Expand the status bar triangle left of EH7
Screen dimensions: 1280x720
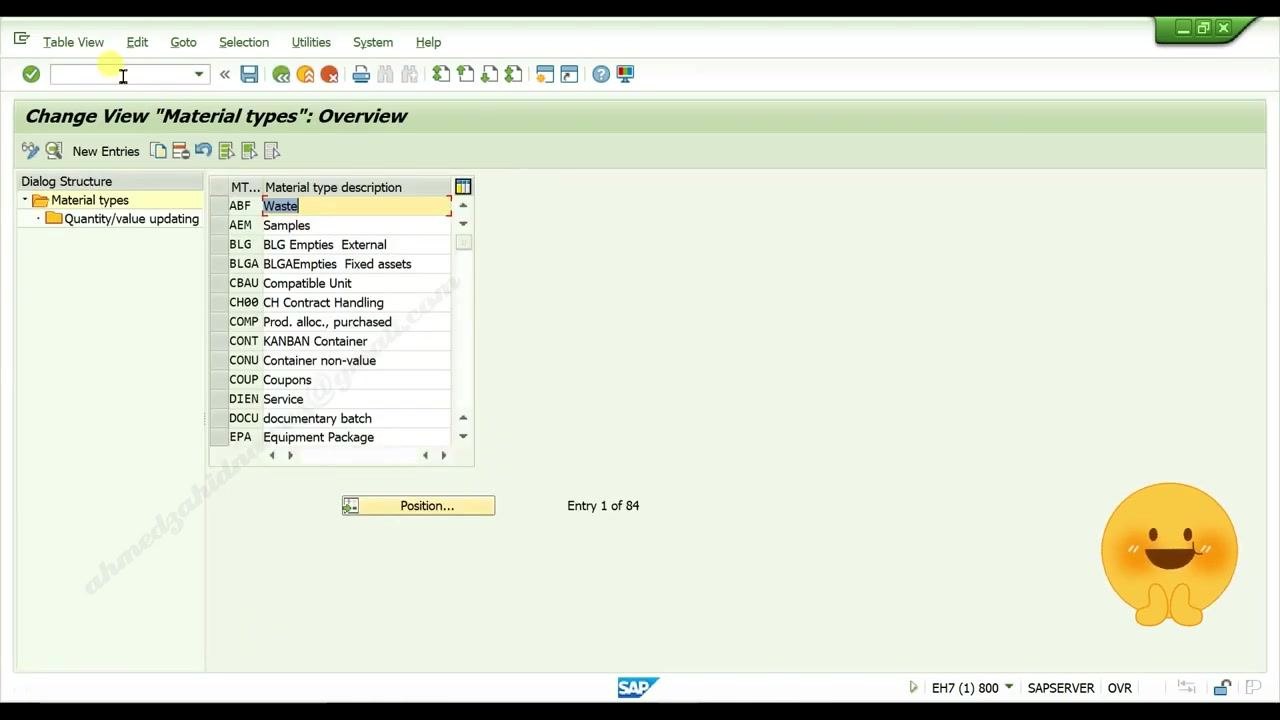coord(913,688)
